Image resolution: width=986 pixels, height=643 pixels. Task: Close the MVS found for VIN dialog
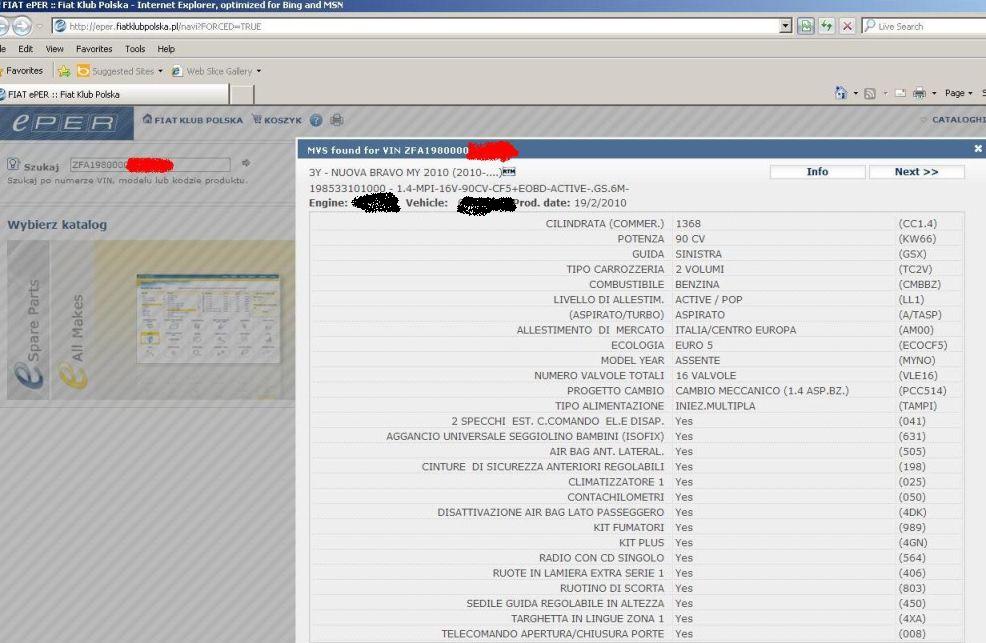978,148
